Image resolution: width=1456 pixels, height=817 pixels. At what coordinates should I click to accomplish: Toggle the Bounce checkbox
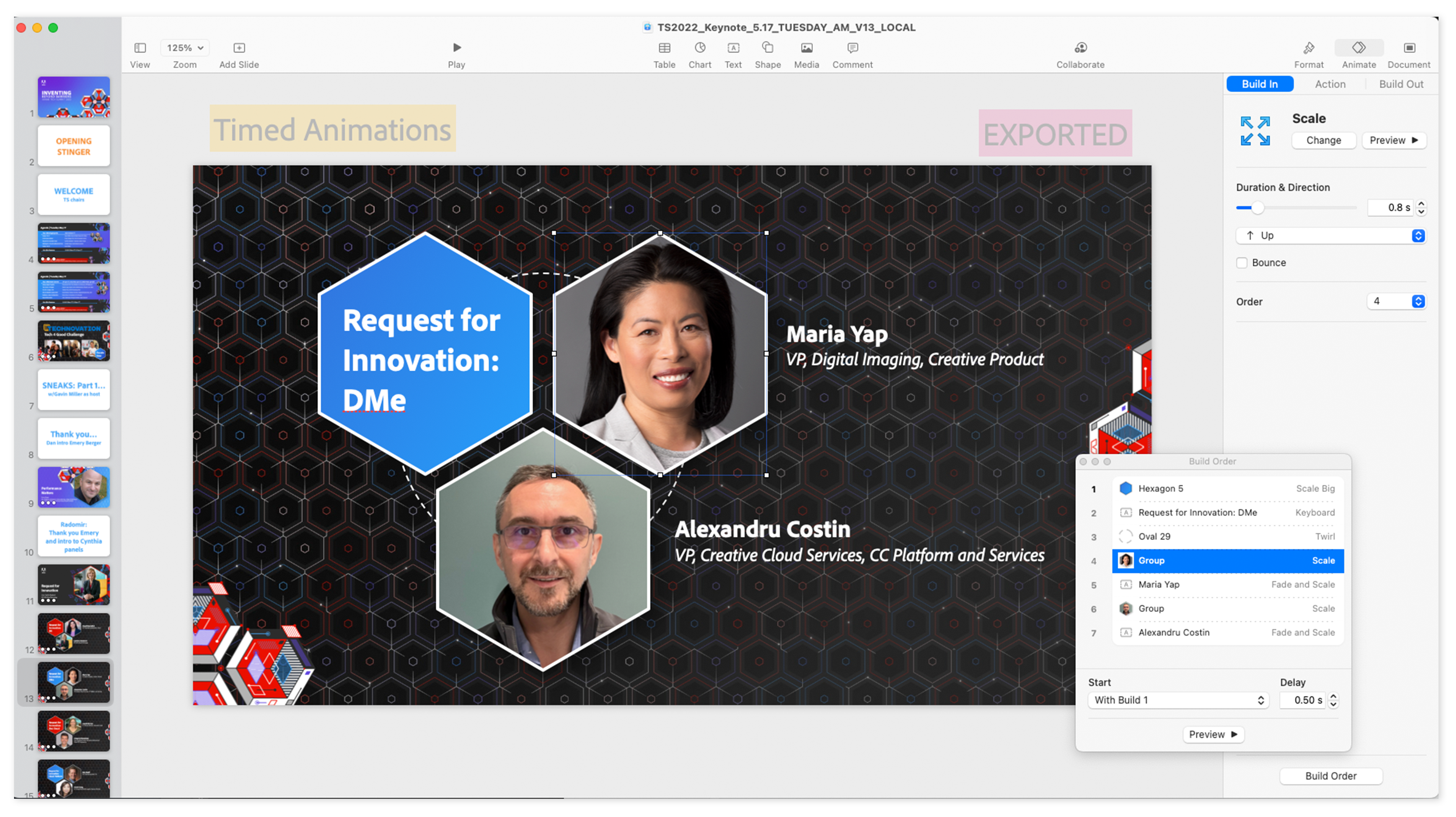tap(1242, 262)
